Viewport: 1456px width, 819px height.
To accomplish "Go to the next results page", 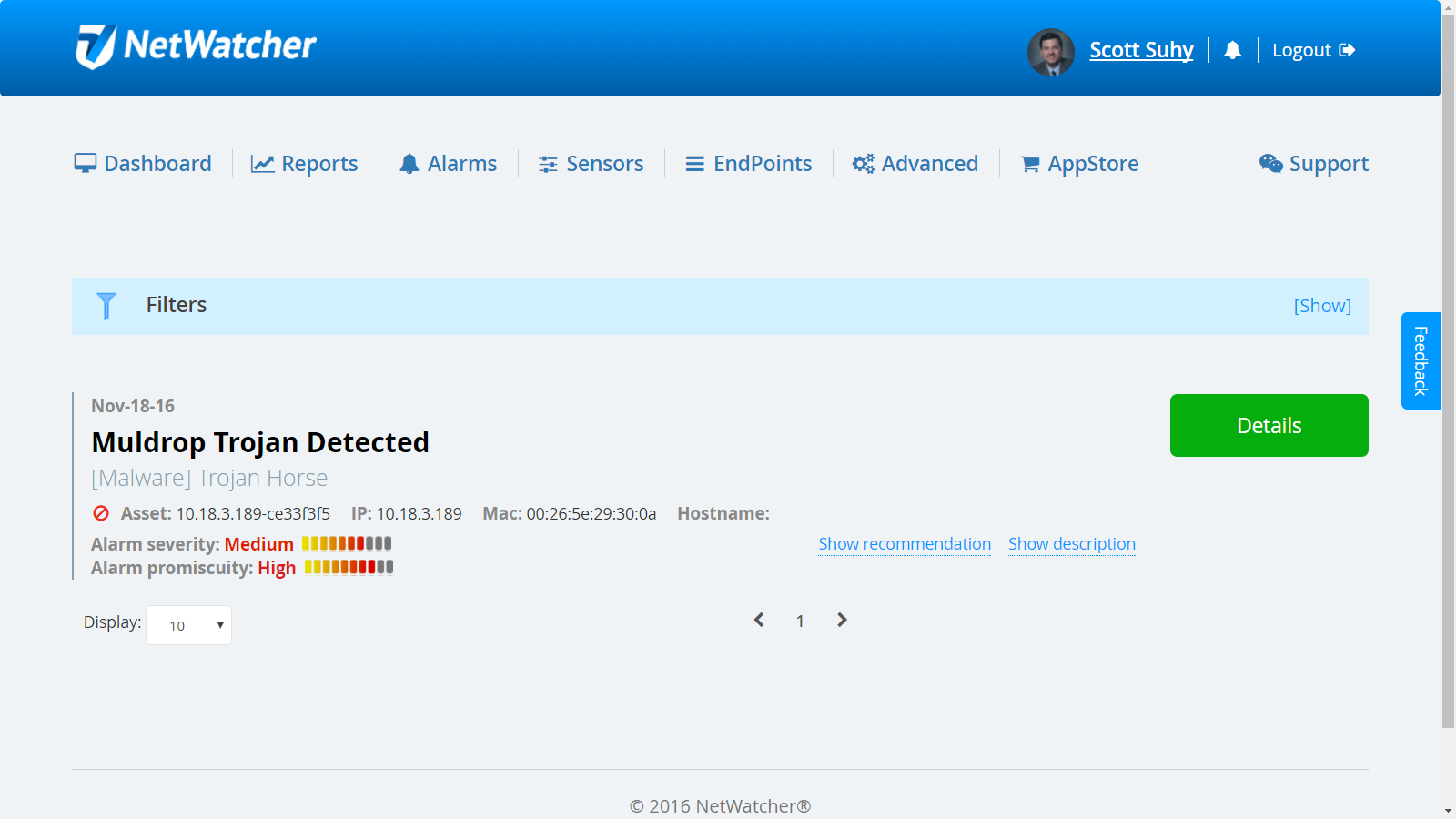I will click(842, 620).
